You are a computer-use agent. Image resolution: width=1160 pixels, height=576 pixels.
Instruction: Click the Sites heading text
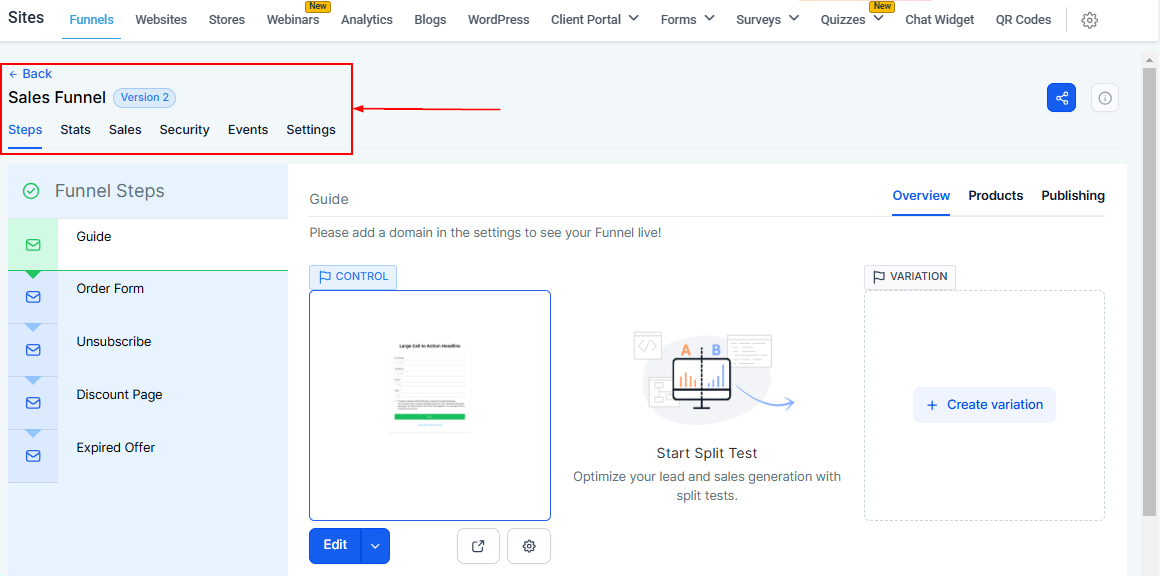[x=26, y=17]
